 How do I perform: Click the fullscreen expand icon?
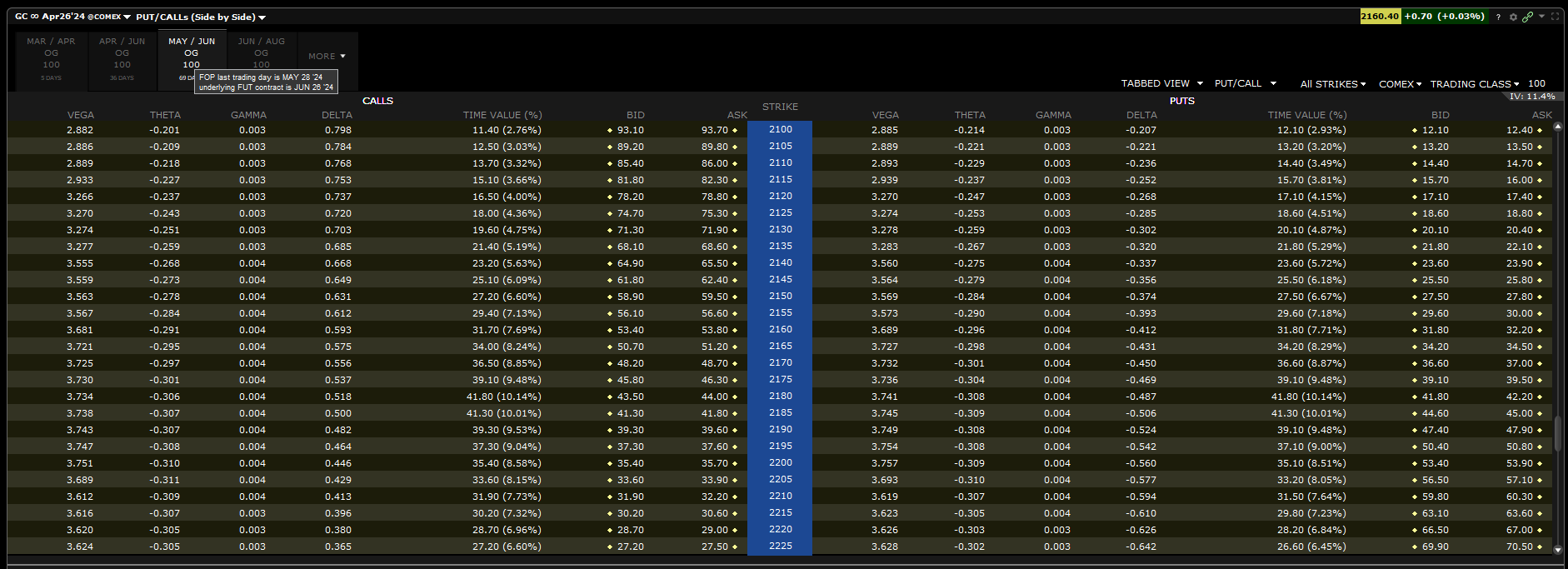coord(1555,17)
